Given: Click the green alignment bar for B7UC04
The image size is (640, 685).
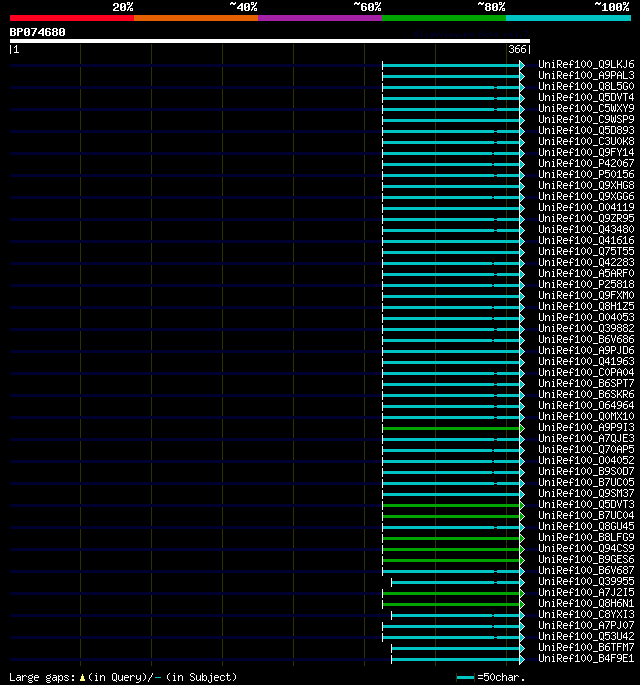Looking at the screenshot, I should click(x=451, y=516).
